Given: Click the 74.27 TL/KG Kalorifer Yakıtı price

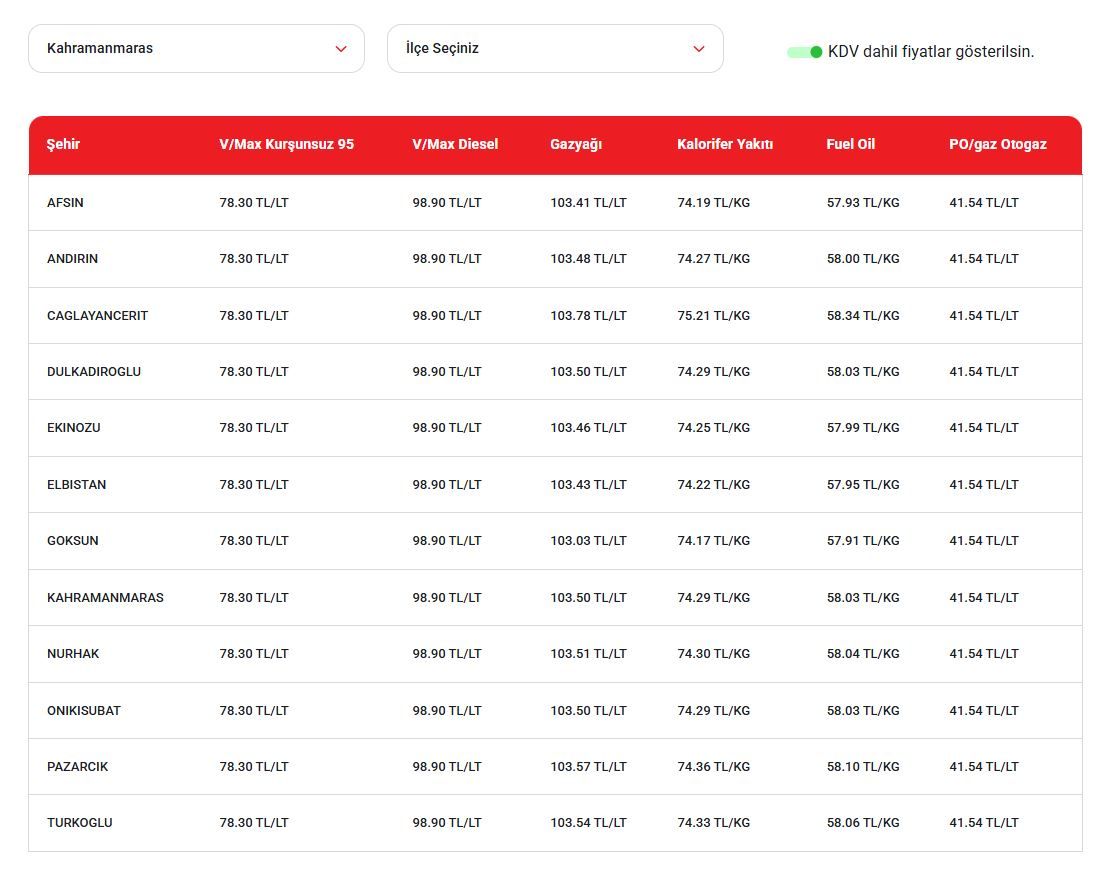Looking at the screenshot, I should click(714, 259).
